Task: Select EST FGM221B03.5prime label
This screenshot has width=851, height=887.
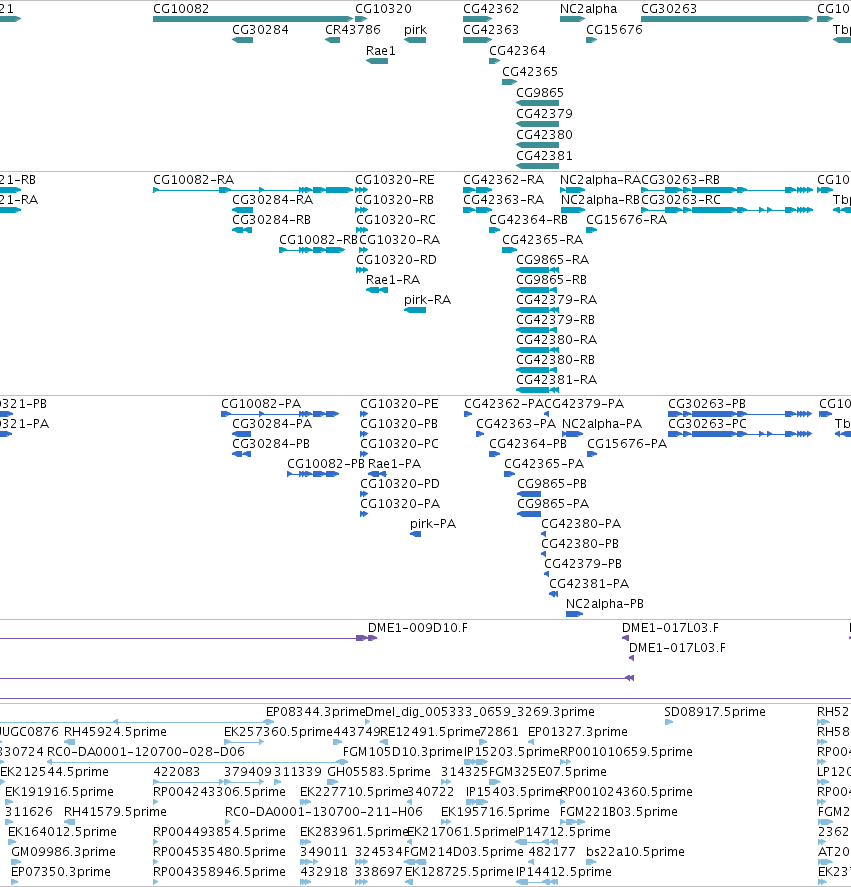Action: pos(618,811)
